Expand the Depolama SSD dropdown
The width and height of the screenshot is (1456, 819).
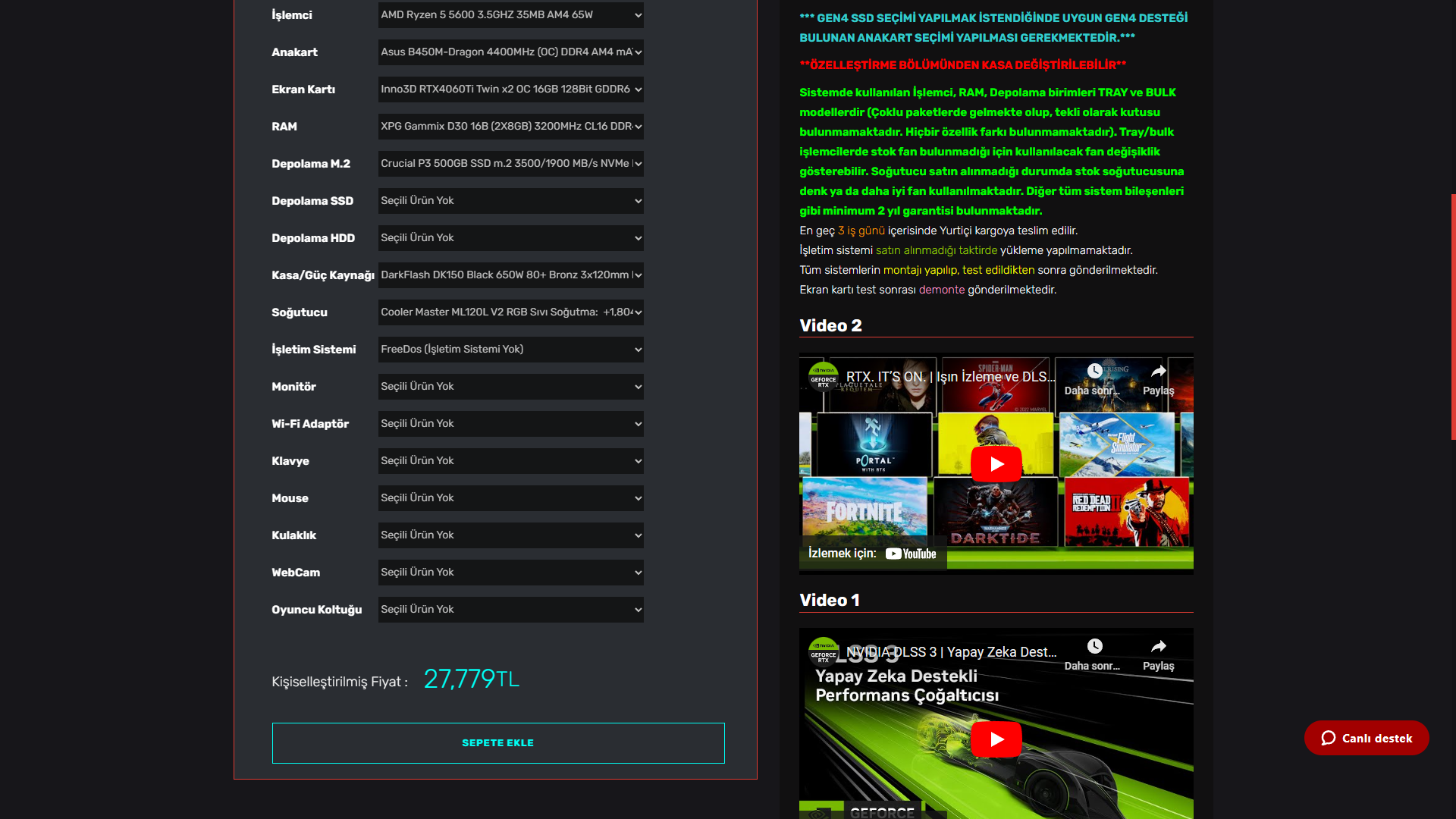pyautogui.click(x=510, y=200)
